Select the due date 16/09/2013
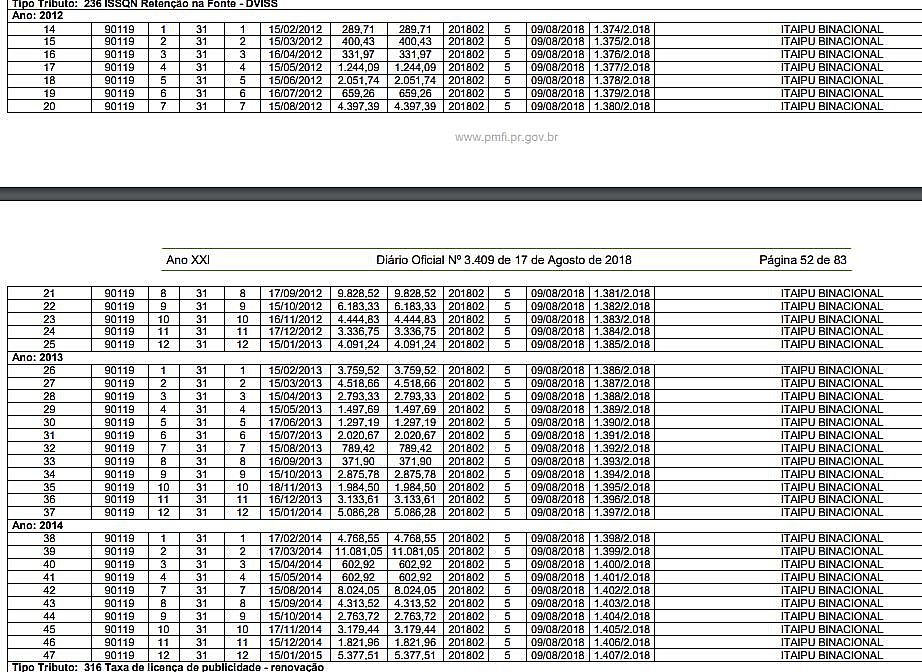The image size is (922, 672). (x=295, y=461)
